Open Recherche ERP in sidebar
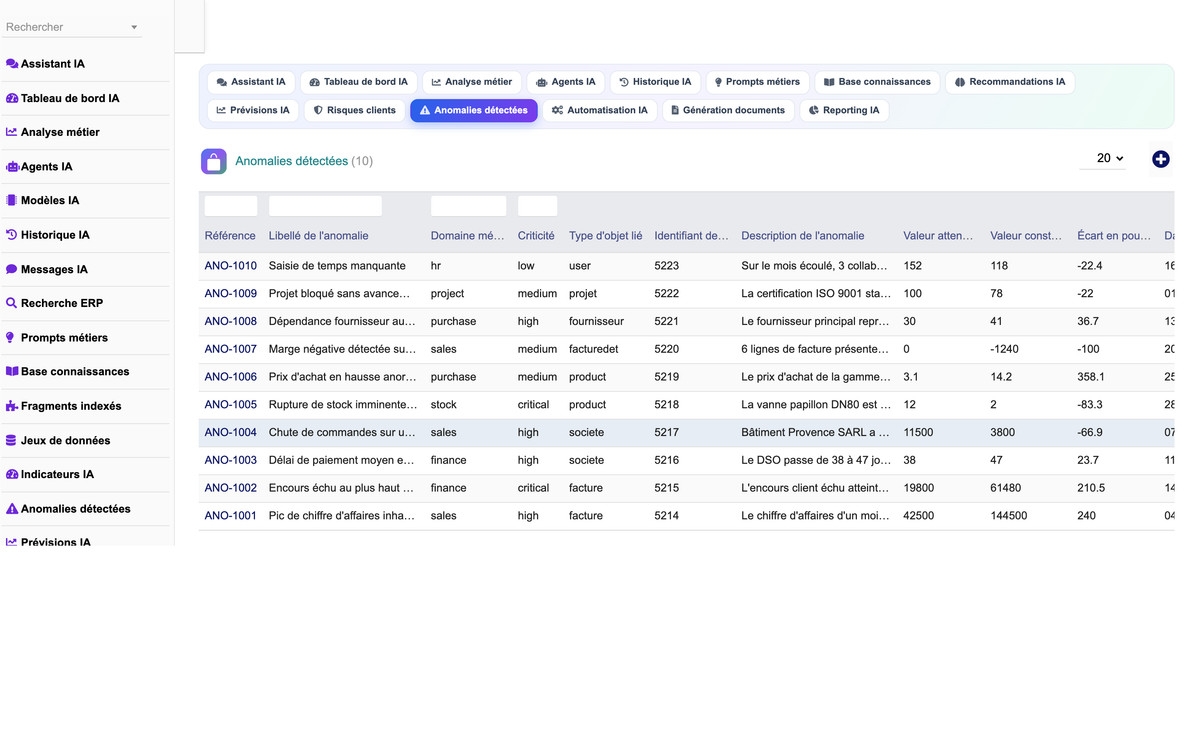The height and width of the screenshot is (743, 1200). pyautogui.click(x=54, y=303)
